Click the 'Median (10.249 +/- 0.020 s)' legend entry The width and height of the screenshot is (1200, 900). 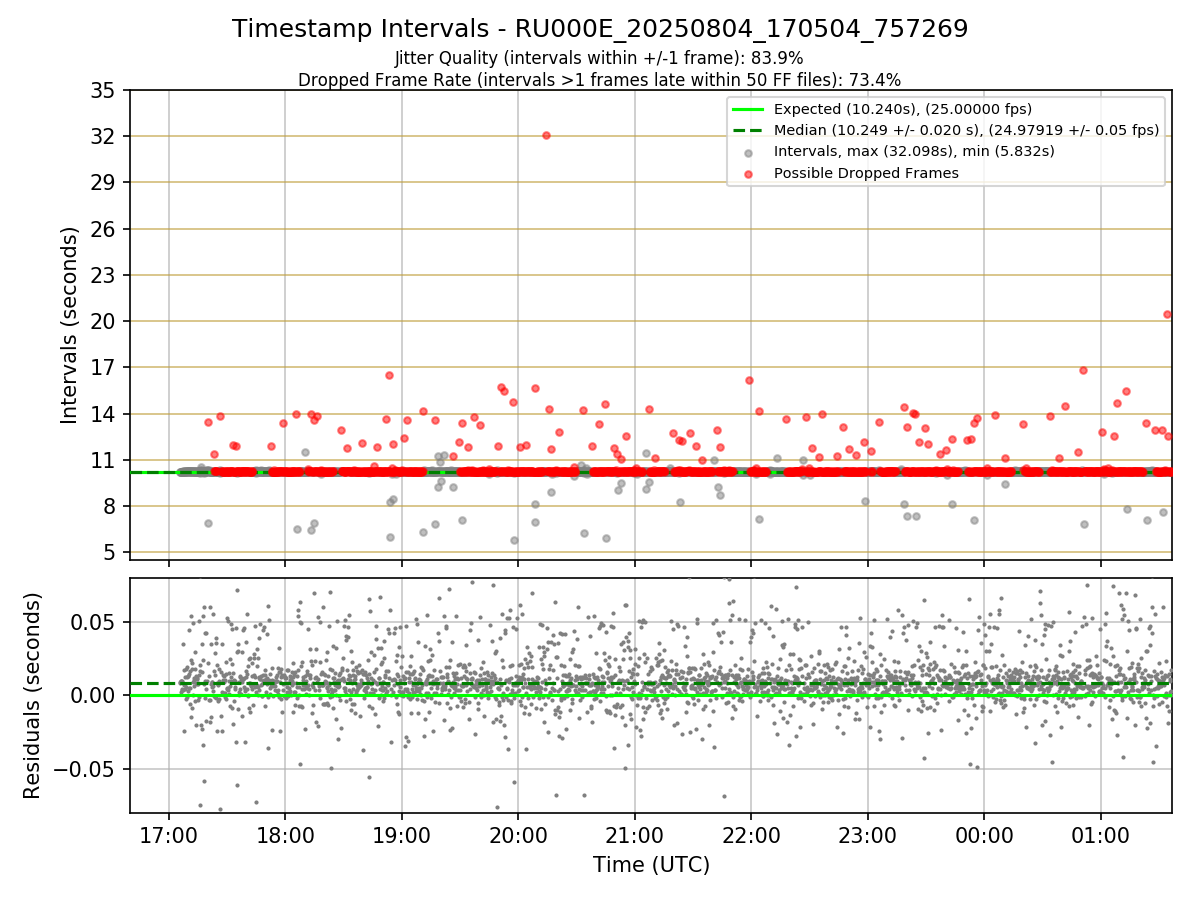967,130
